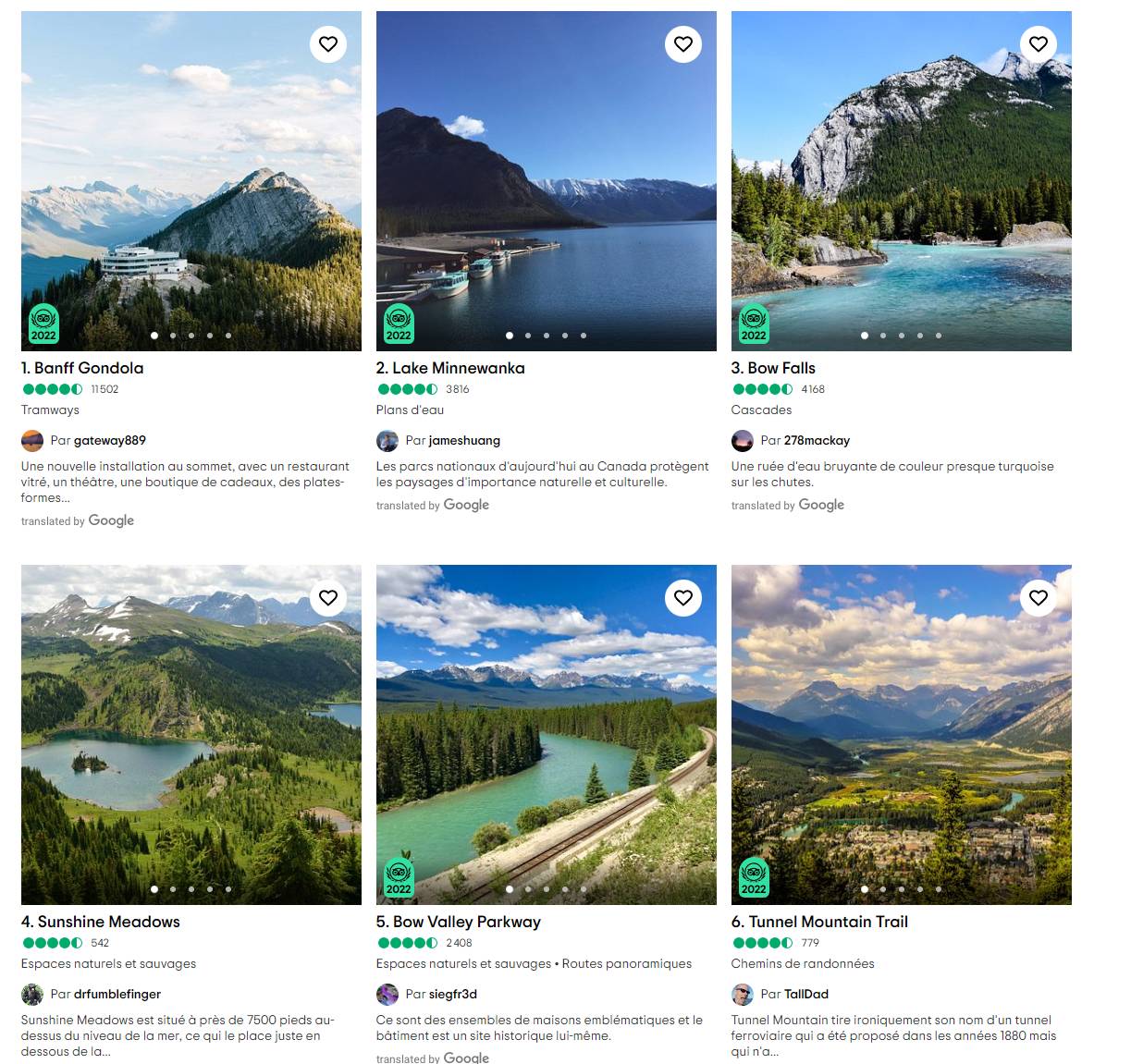Viewport: 1131px width, 1064px height.
Task: Click the 2022 badge on the Tunnel Mountain photo
Action: [754, 877]
